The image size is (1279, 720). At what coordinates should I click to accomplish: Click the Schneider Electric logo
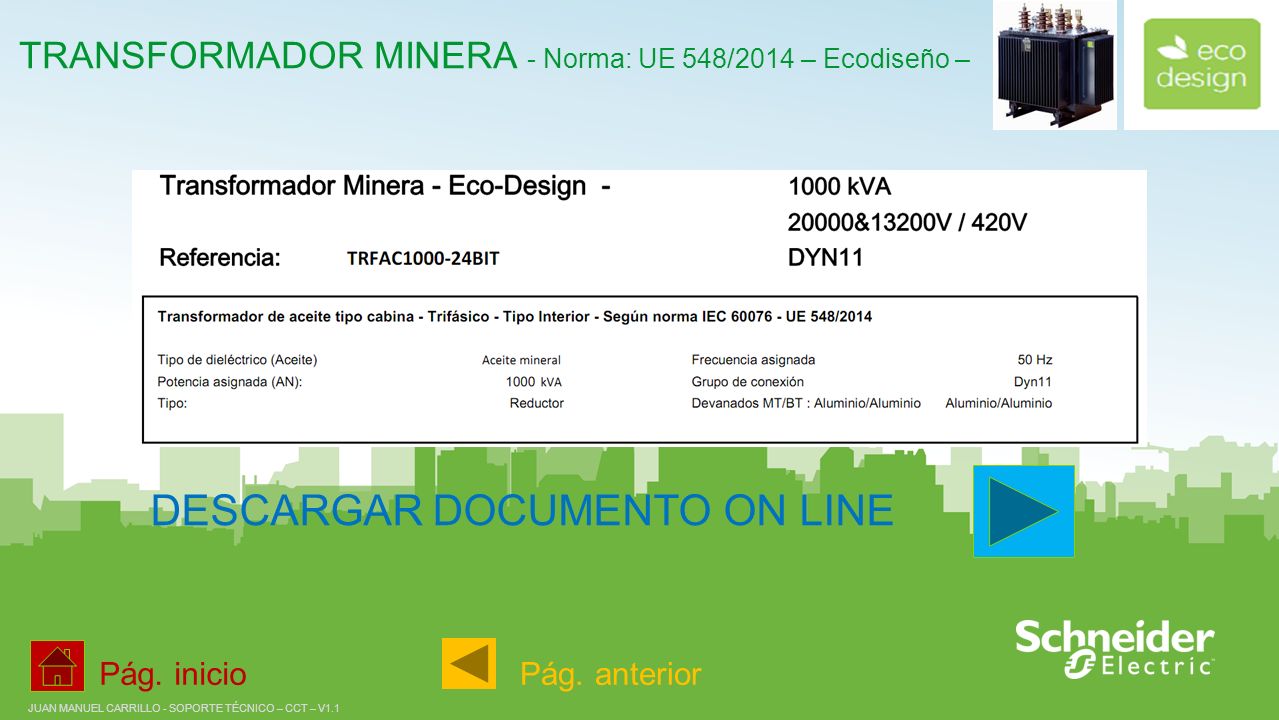(x=1115, y=650)
